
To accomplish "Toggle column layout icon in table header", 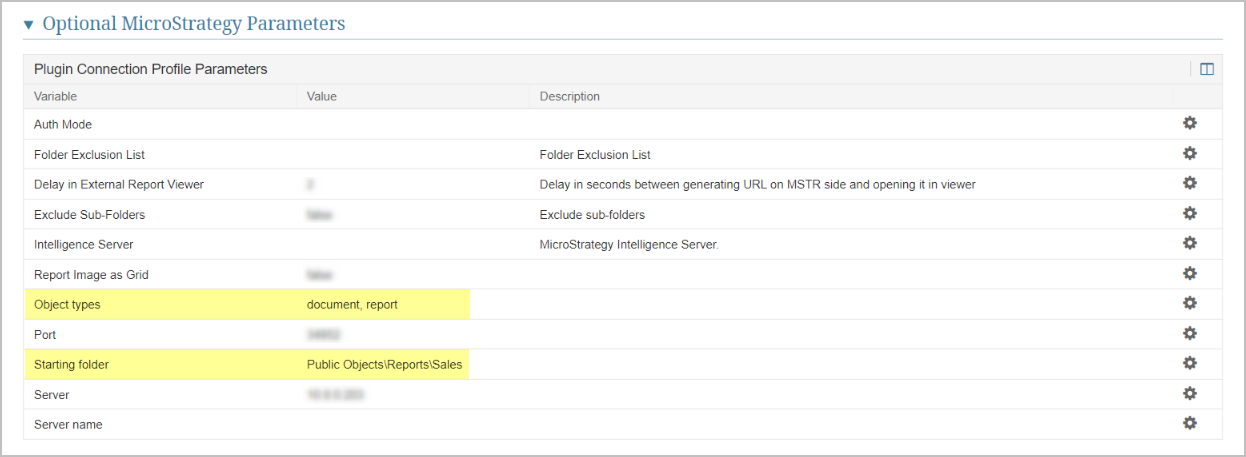I will [x=1207, y=69].
